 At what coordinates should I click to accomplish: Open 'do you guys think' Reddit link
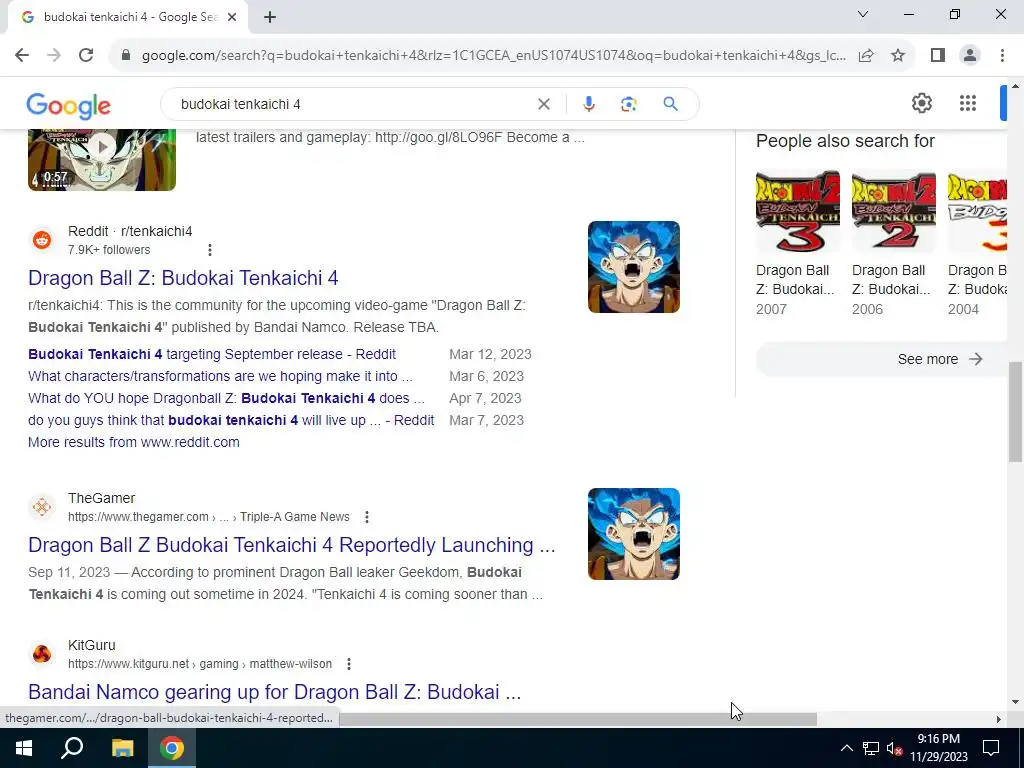coord(231,421)
